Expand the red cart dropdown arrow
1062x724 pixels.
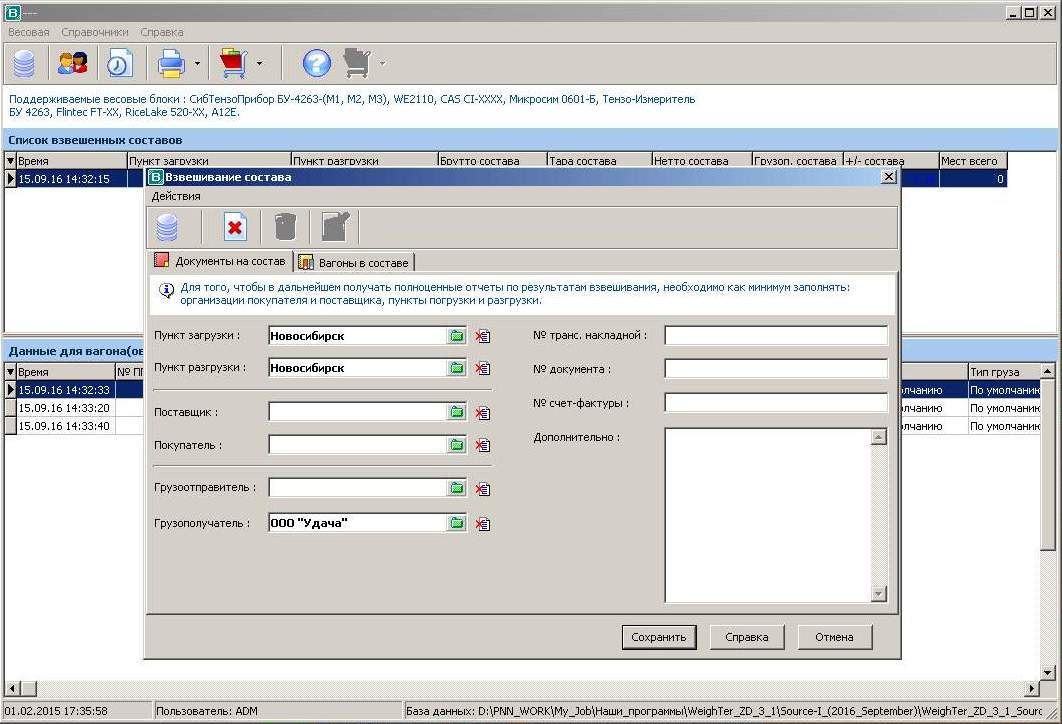coord(259,64)
